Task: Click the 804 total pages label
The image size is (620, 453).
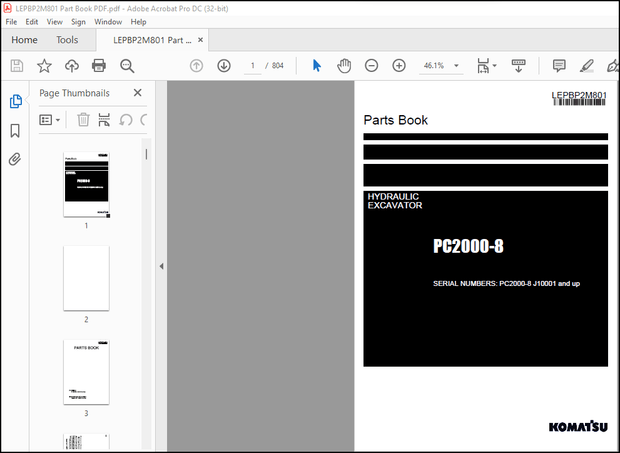Action: (x=278, y=66)
